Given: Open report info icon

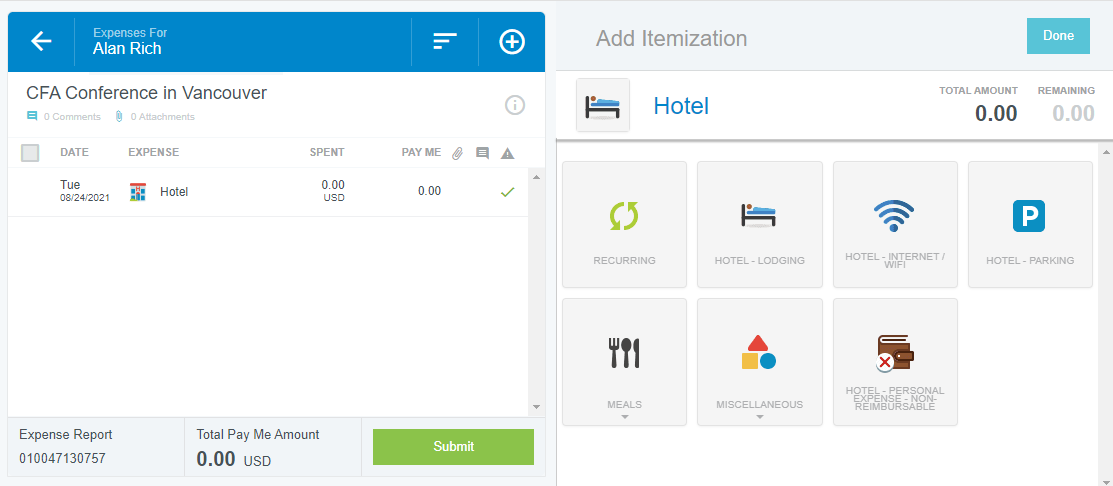Looking at the screenshot, I should (515, 105).
